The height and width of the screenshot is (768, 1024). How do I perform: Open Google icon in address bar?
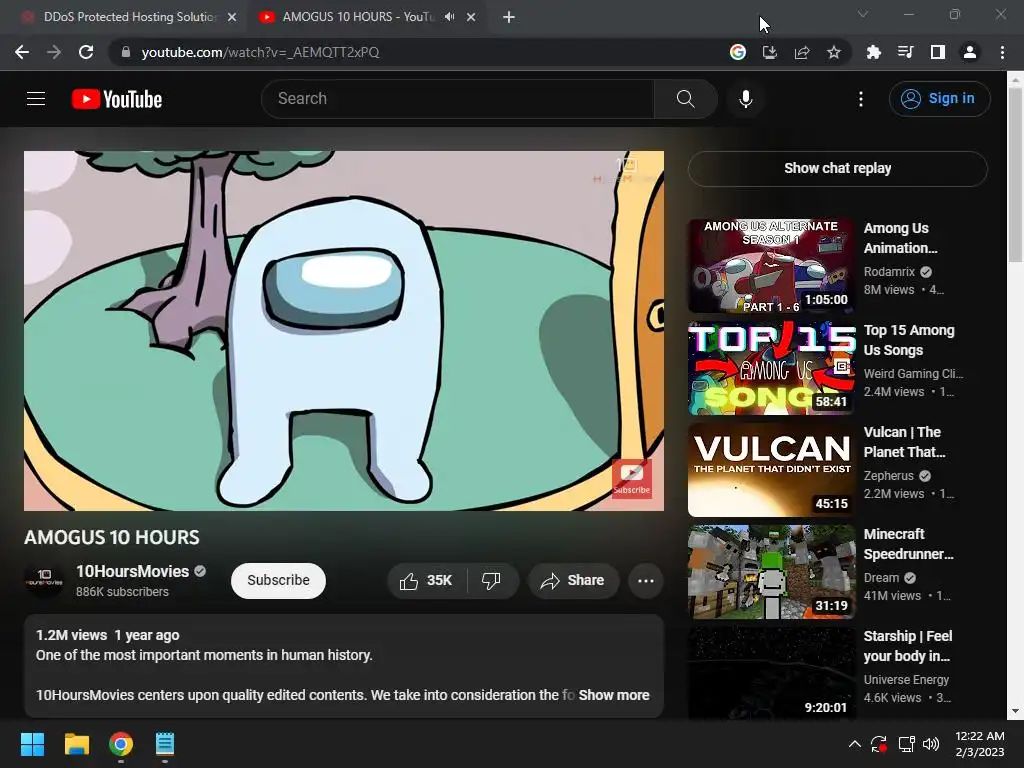coord(737,52)
